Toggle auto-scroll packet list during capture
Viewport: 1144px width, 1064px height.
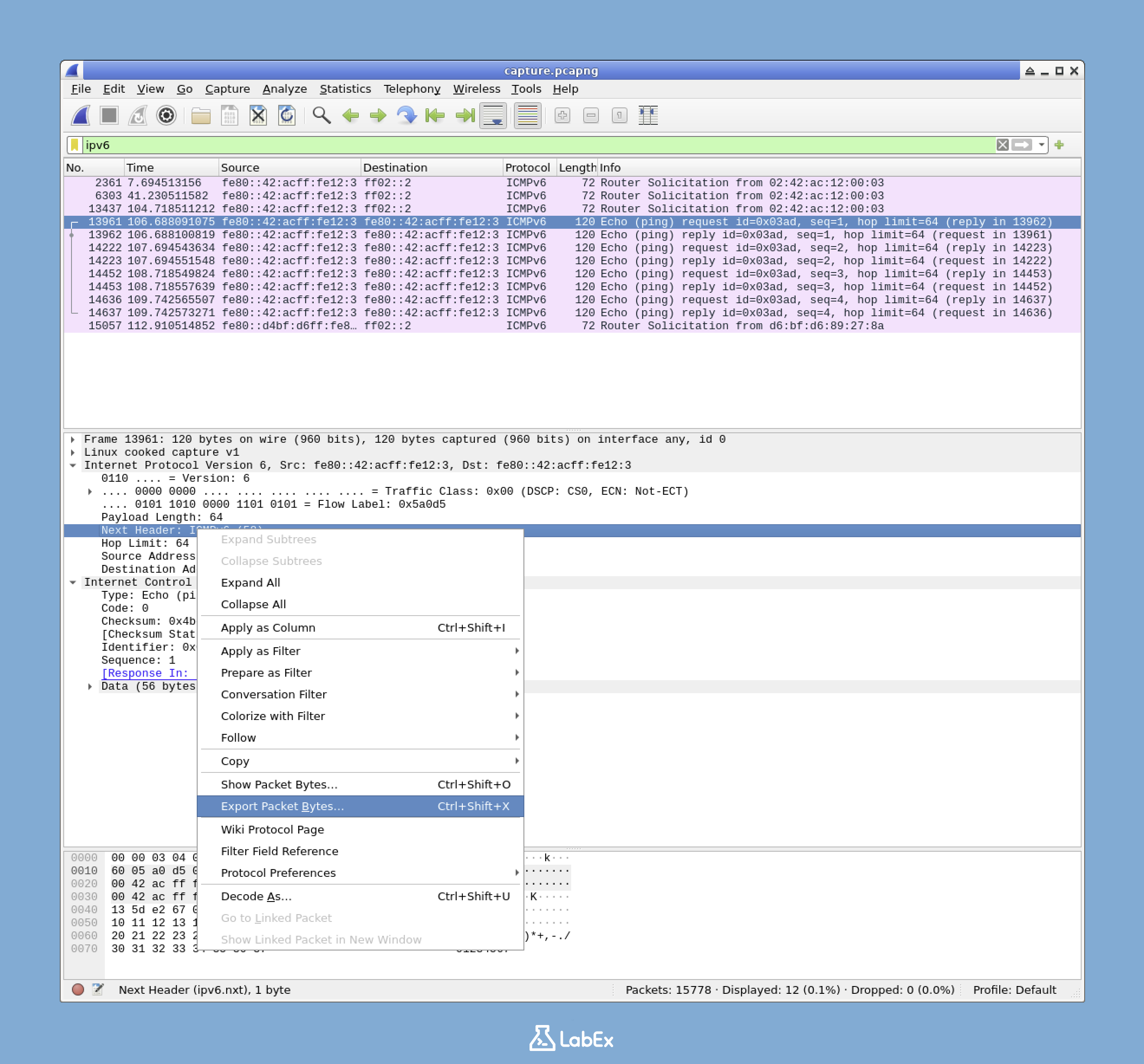point(493,115)
